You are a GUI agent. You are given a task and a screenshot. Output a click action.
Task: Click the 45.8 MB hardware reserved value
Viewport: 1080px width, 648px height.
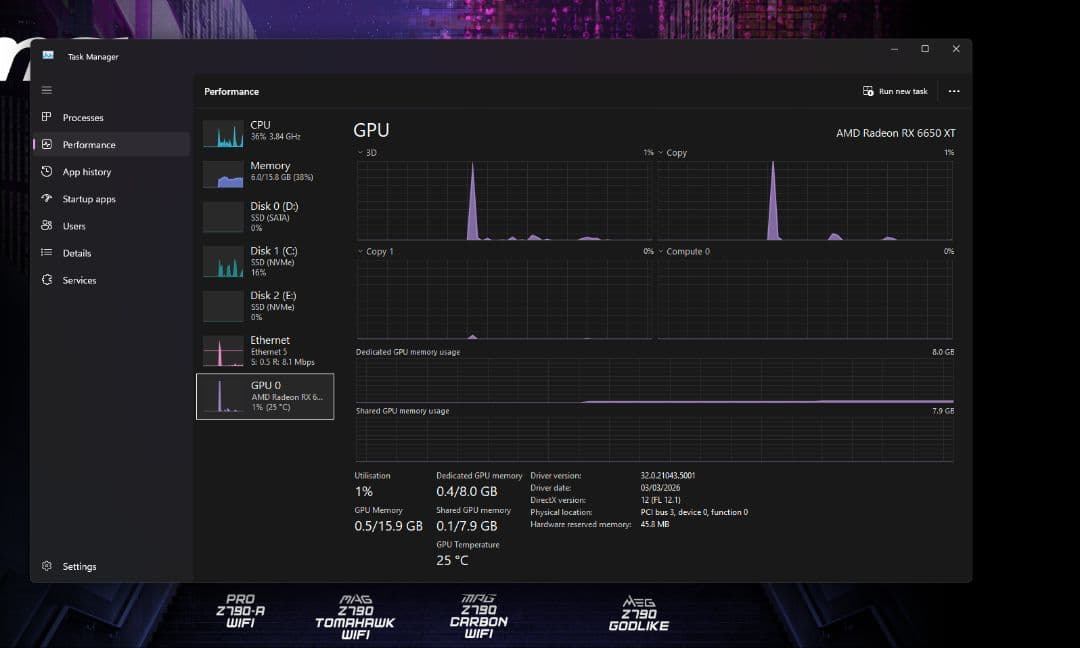pyautogui.click(x=654, y=524)
